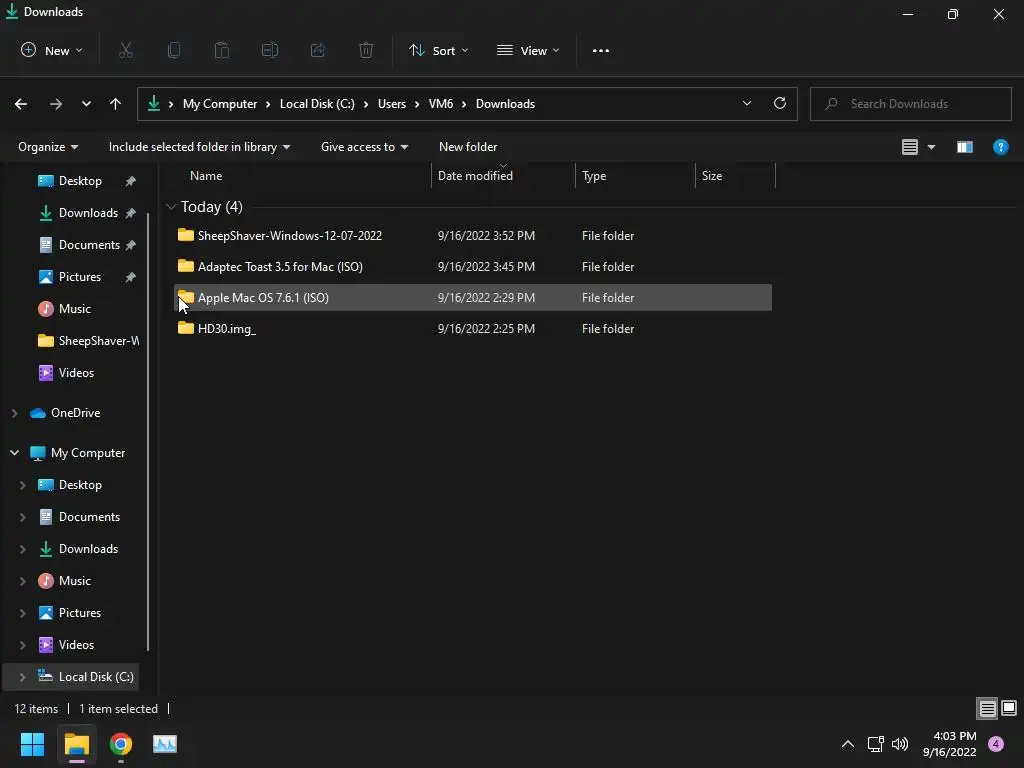Expand the OneDrive tree node
The height and width of the screenshot is (768, 1024).
point(14,413)
